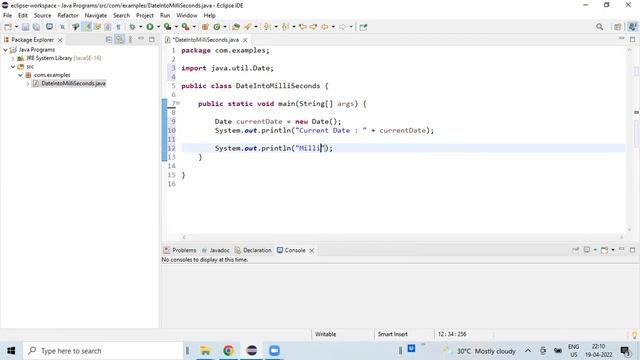Viewport: 640px width, 360px height.
Task: Click the New file toolbar icon
Action: tap(8, 27)
